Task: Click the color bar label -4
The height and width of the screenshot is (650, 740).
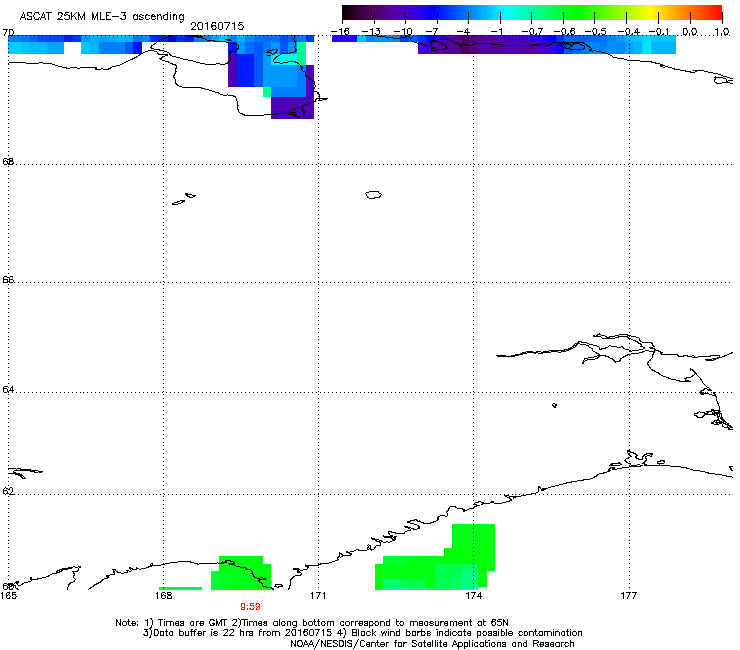Action: click(x=463, y=32)
